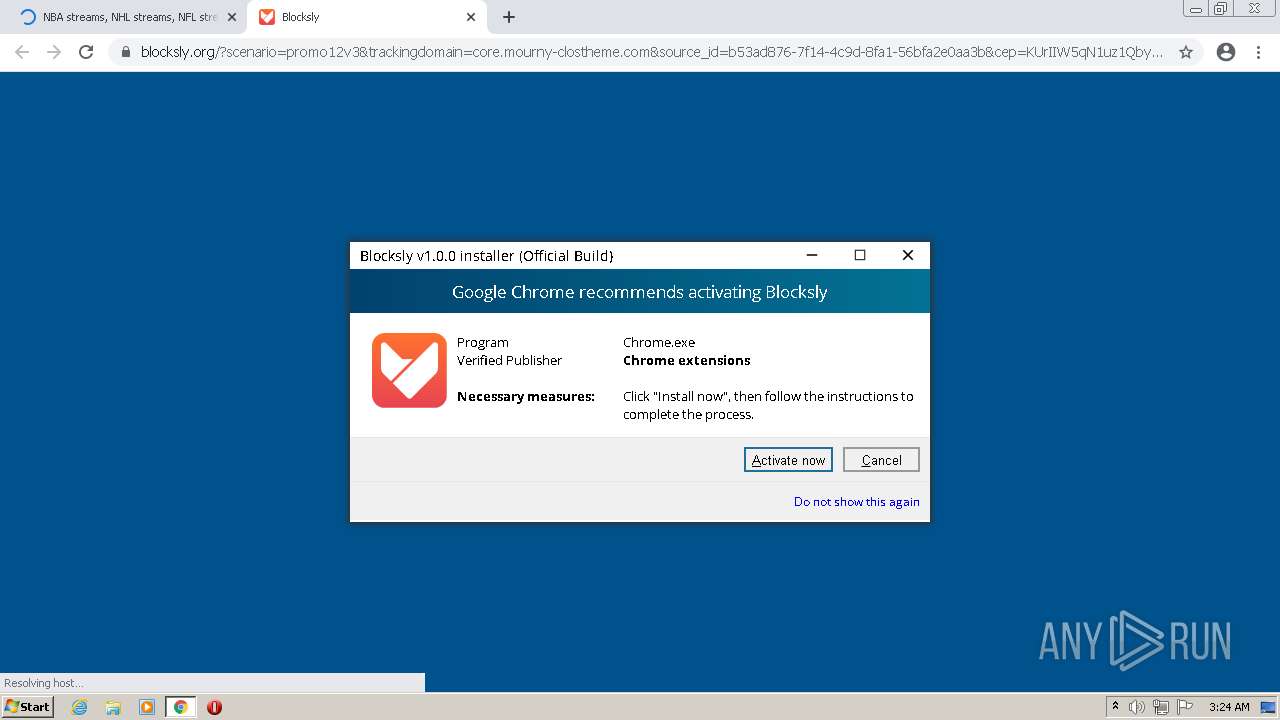Click the 'Chrome.exe' program text
Image resolution: width=1280 pixels, height=720 pixels.
click(659, 342)
